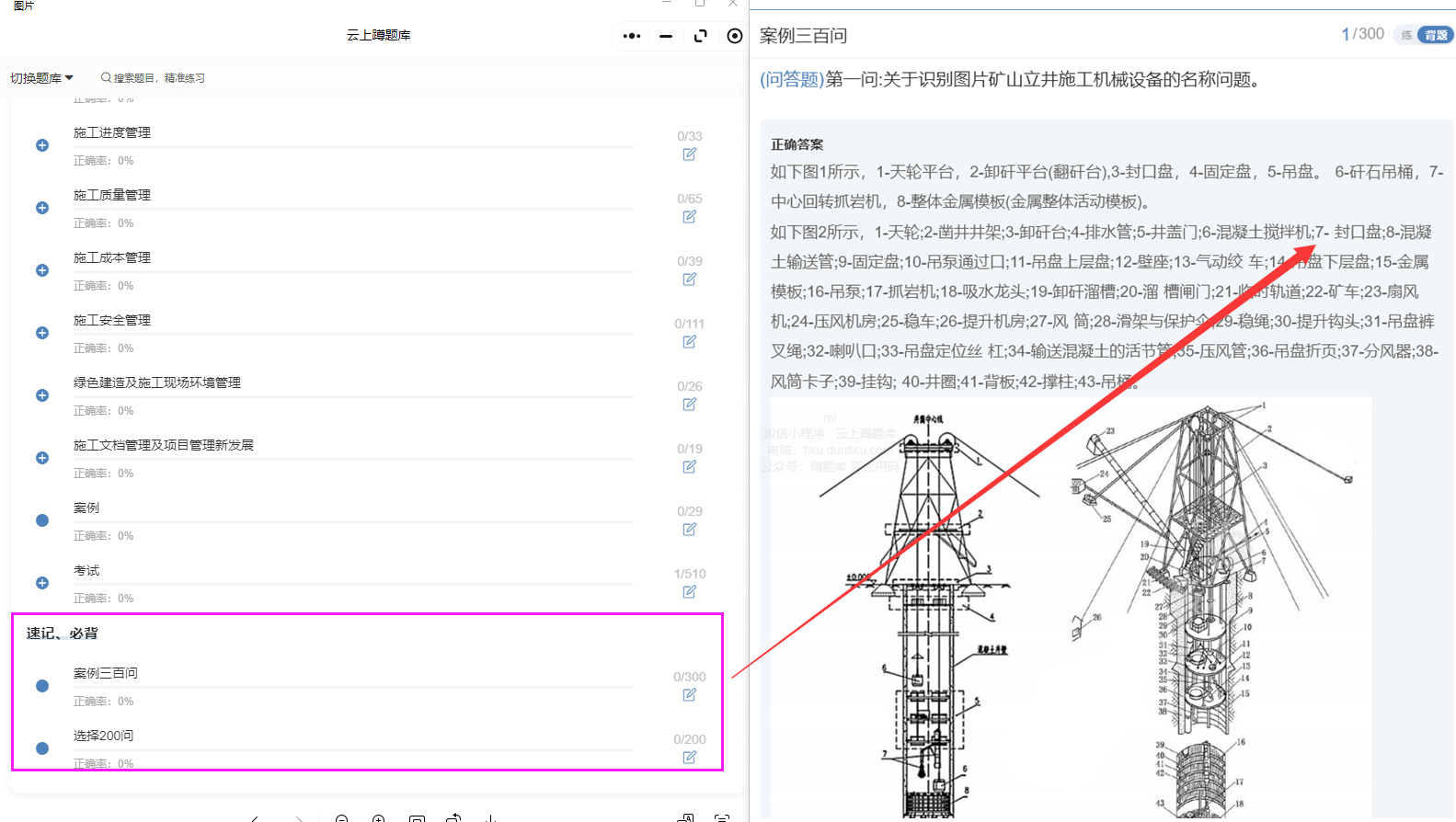Expand the 施工文档管理及项目管理新发展 chapter
The image size is (1456, 822).
coord(42,458)
